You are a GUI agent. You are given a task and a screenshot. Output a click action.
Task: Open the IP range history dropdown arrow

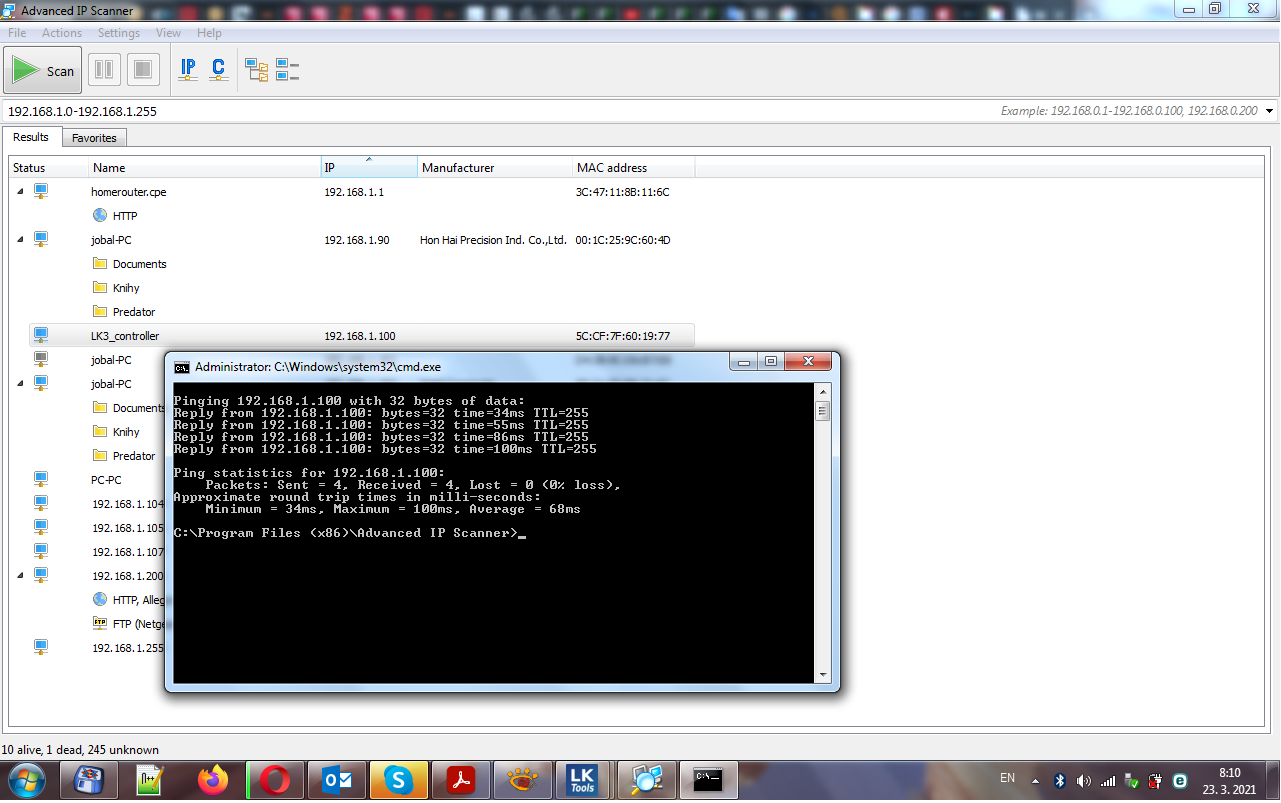[x=1269, y=111]
